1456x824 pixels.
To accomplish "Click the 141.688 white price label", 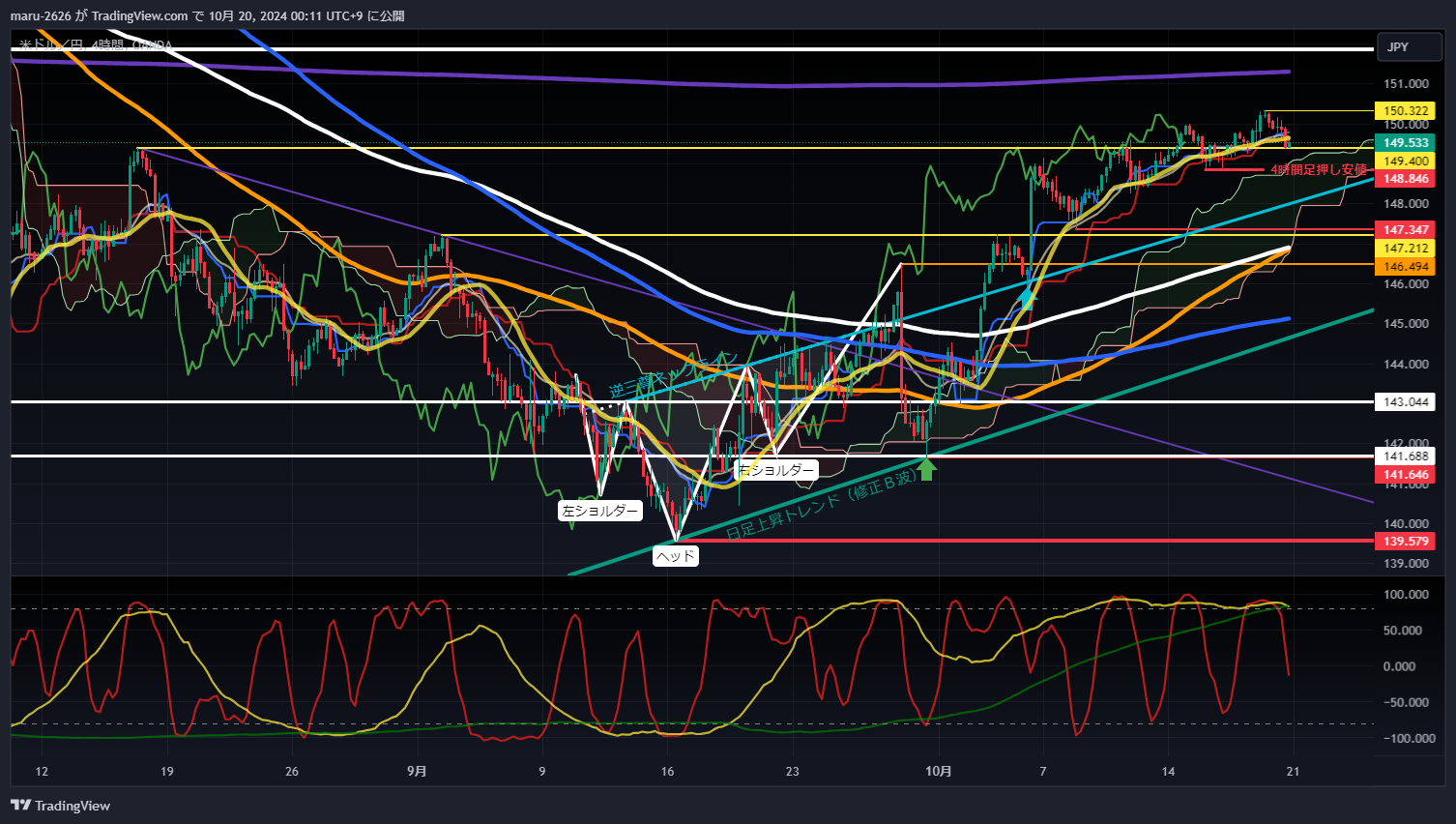I will click(x=1406, y=456).
